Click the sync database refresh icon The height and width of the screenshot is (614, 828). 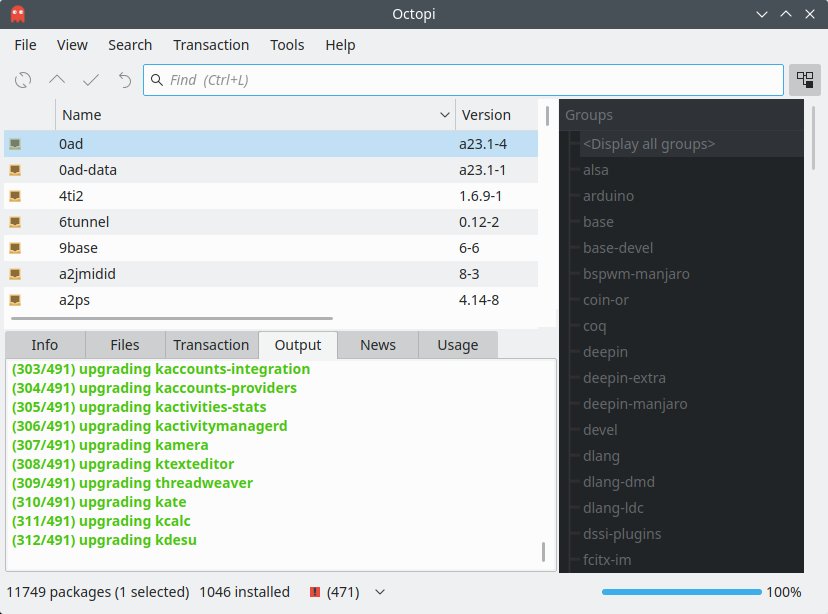point(23,80)
